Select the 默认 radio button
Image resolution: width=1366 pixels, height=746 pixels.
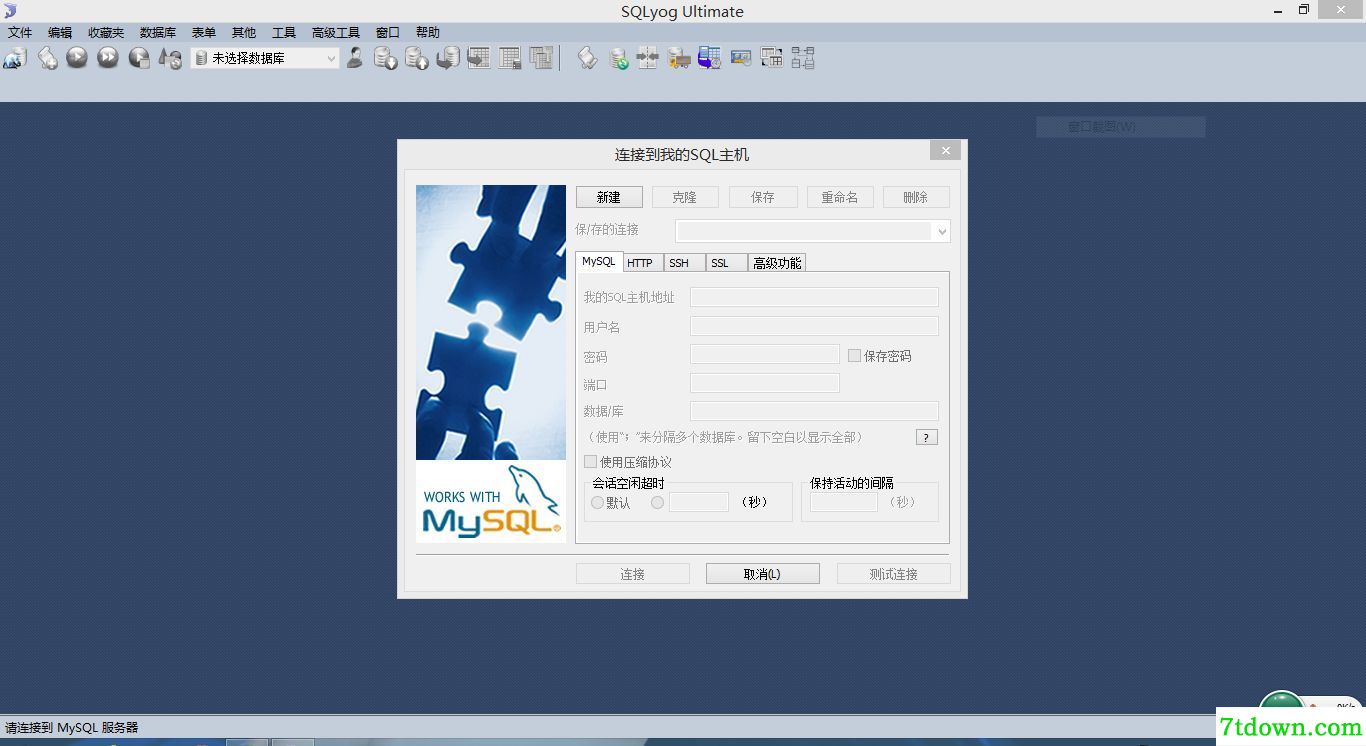597,502
